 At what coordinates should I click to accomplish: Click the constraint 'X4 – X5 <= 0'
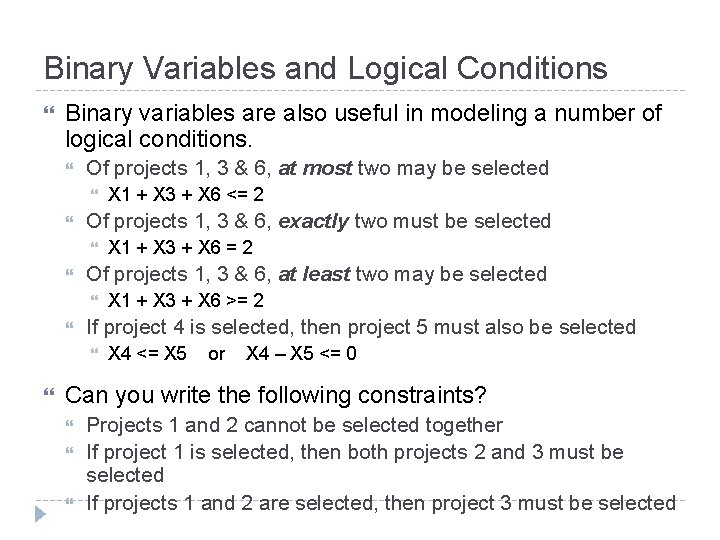pyautogui.click(x=301, y=354)
